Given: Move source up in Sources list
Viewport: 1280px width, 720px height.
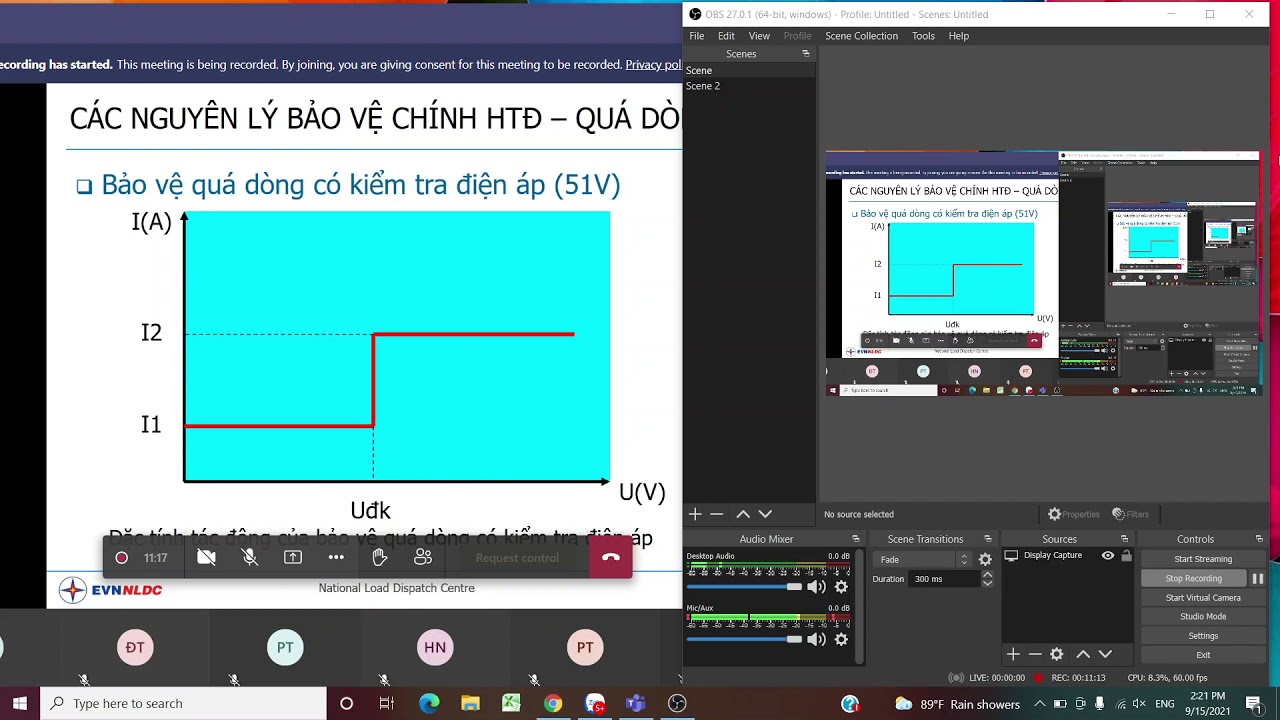Looking at the screenshot, I should click(x=1083, y=654).
